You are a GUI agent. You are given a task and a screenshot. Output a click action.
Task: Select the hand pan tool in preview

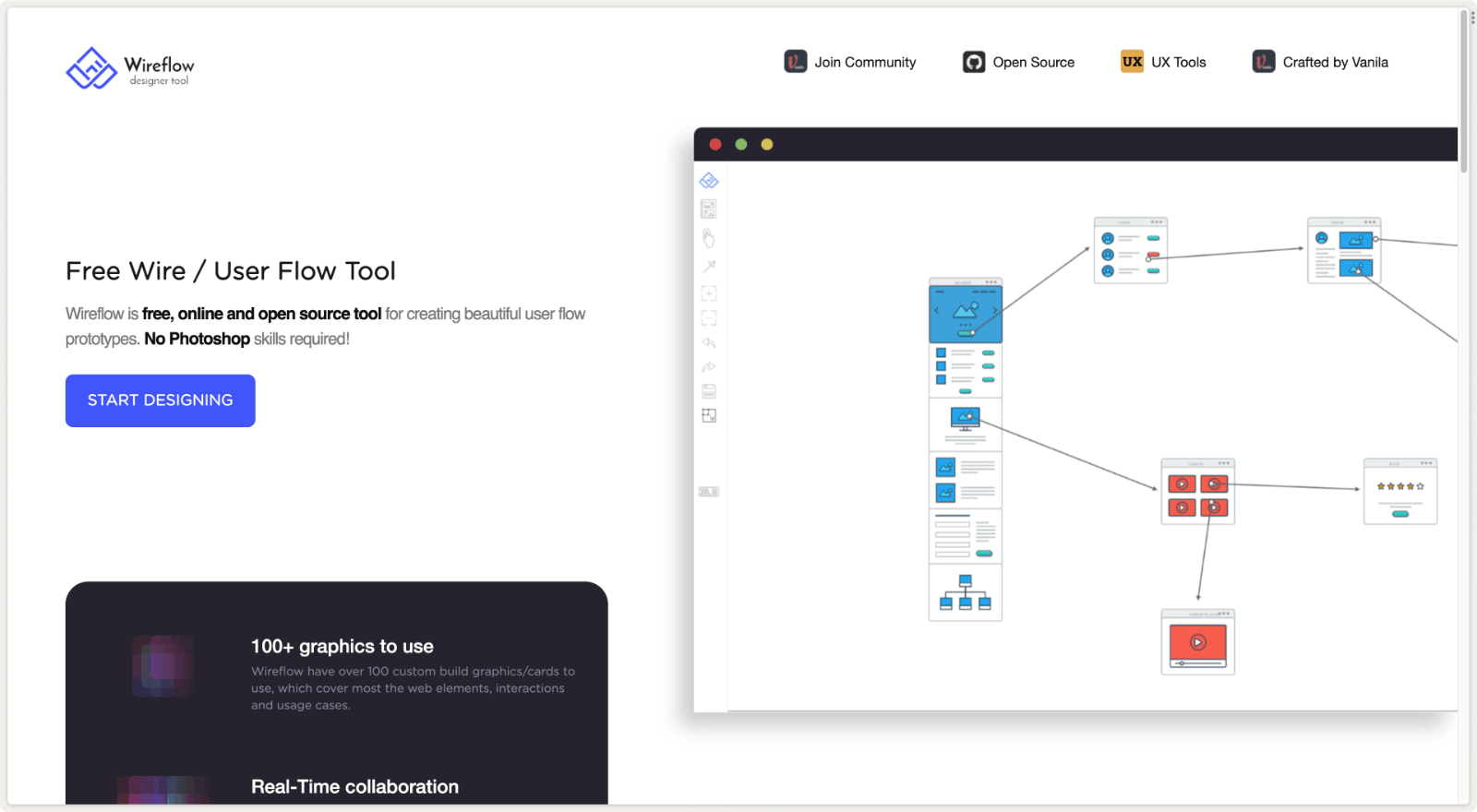[x=708, y=239]
